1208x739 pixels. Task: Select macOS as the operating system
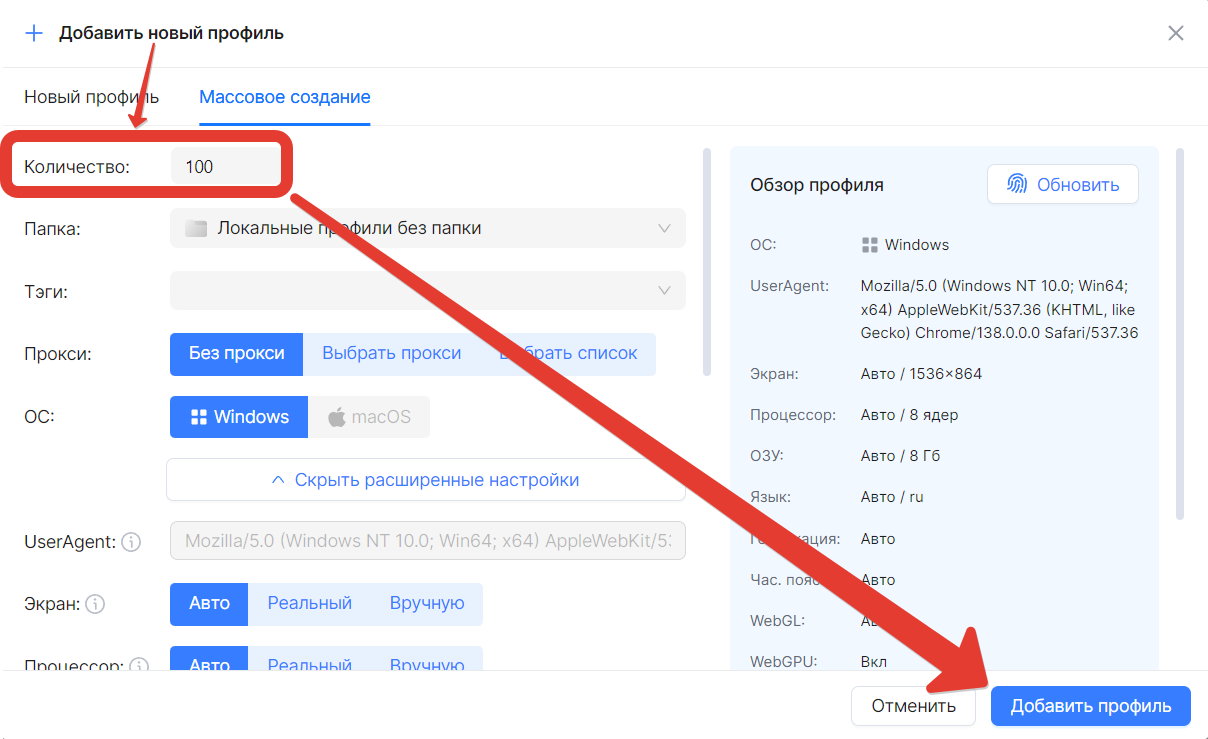[369, 417]
